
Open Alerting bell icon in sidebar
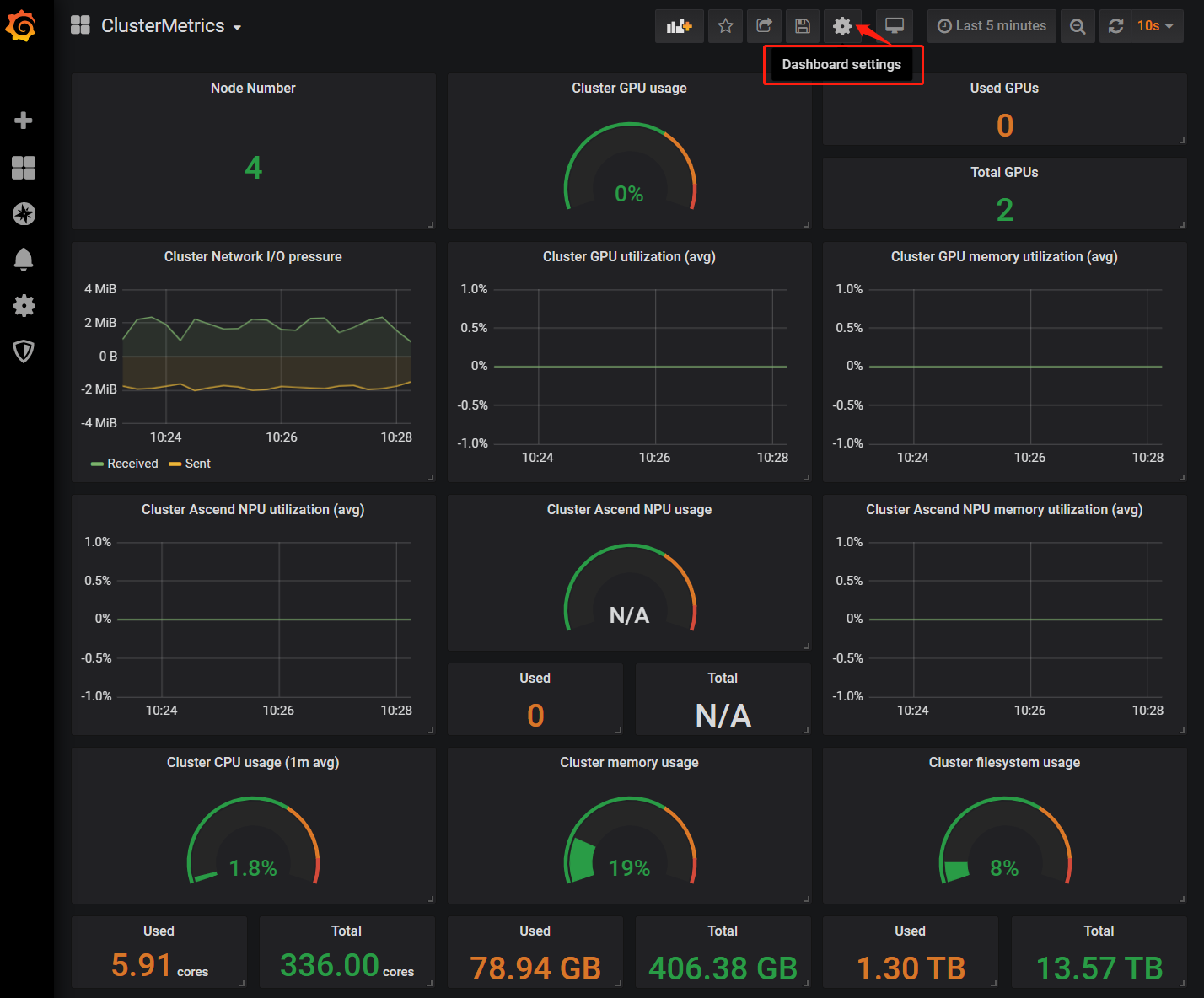24,260
